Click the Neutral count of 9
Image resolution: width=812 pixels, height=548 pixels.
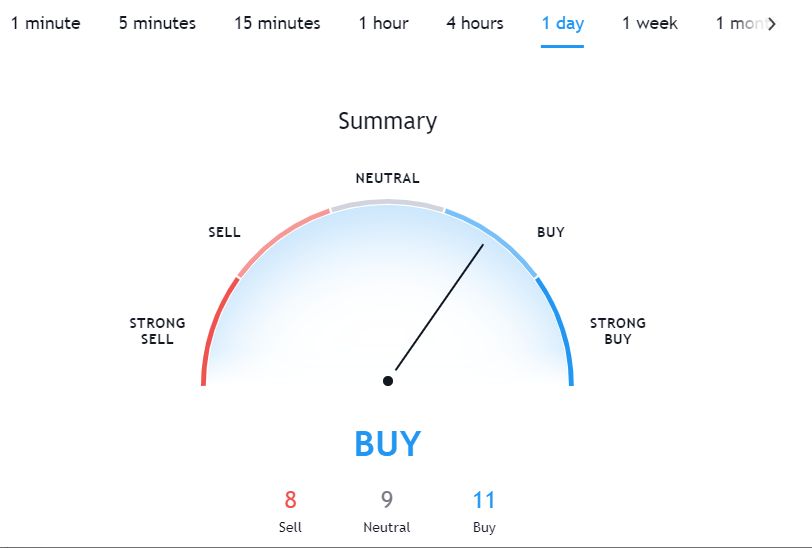(x=387, y=500)
